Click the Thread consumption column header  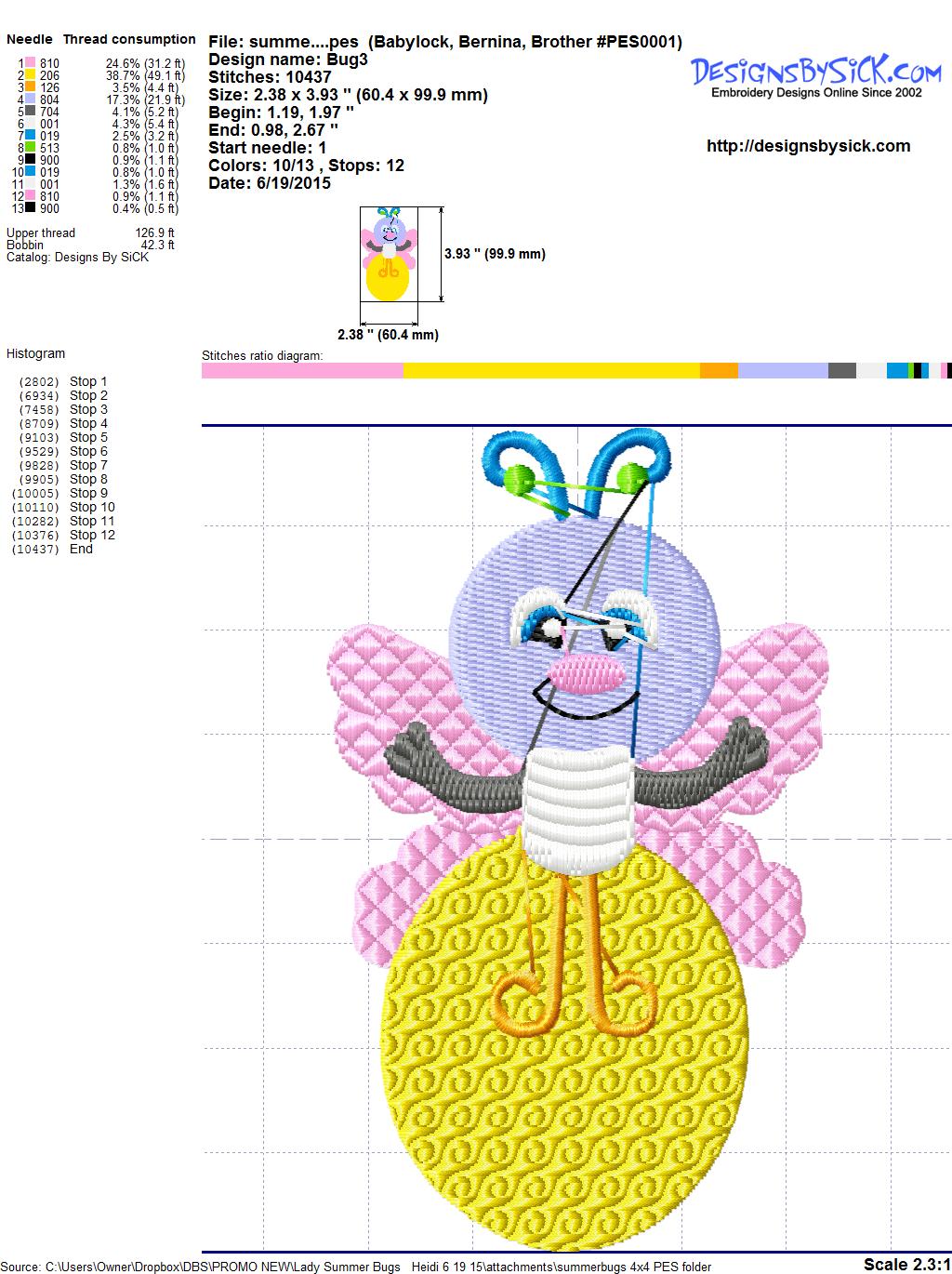[x=129, y=39]
